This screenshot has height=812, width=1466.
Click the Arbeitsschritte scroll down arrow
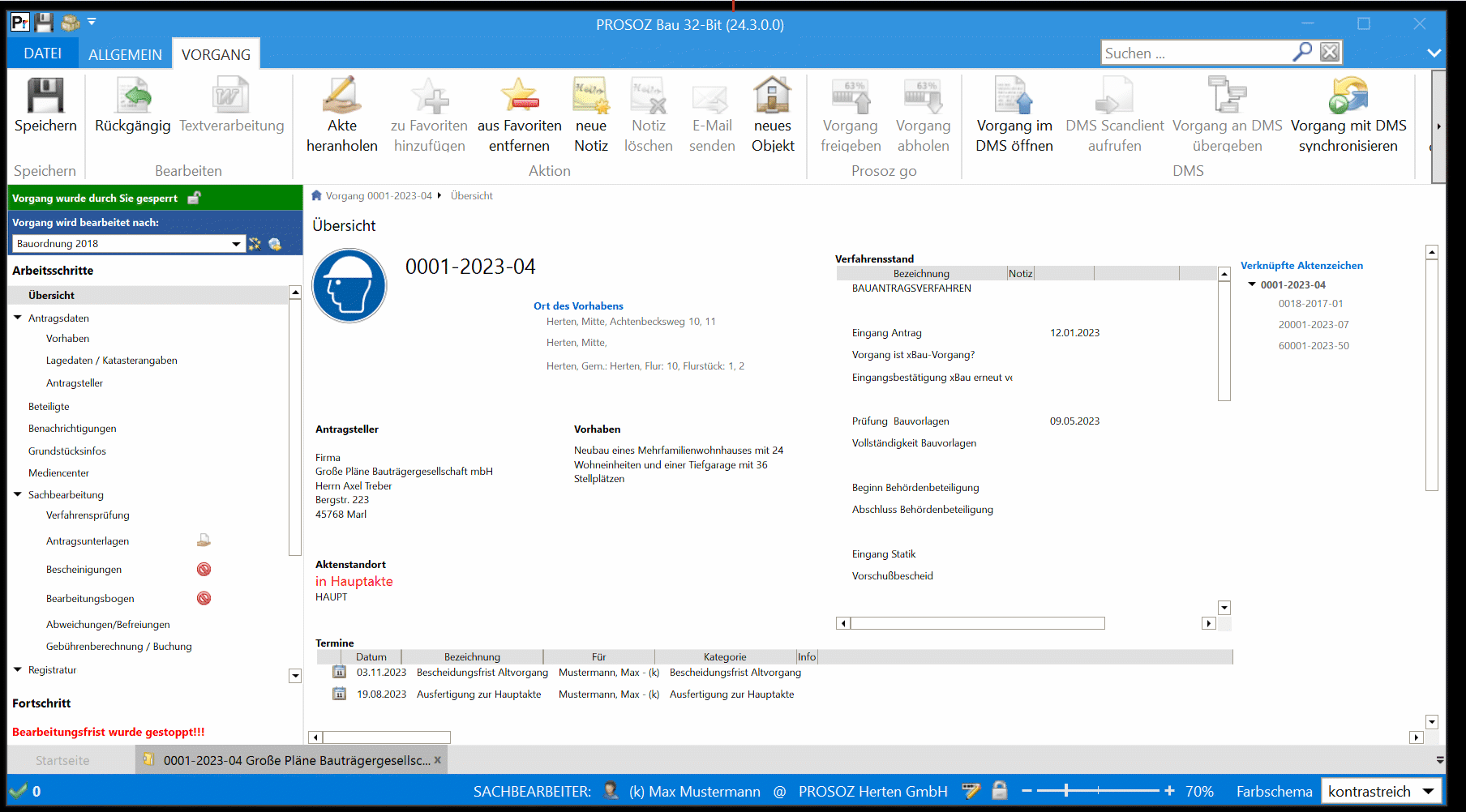click(295, 676)
